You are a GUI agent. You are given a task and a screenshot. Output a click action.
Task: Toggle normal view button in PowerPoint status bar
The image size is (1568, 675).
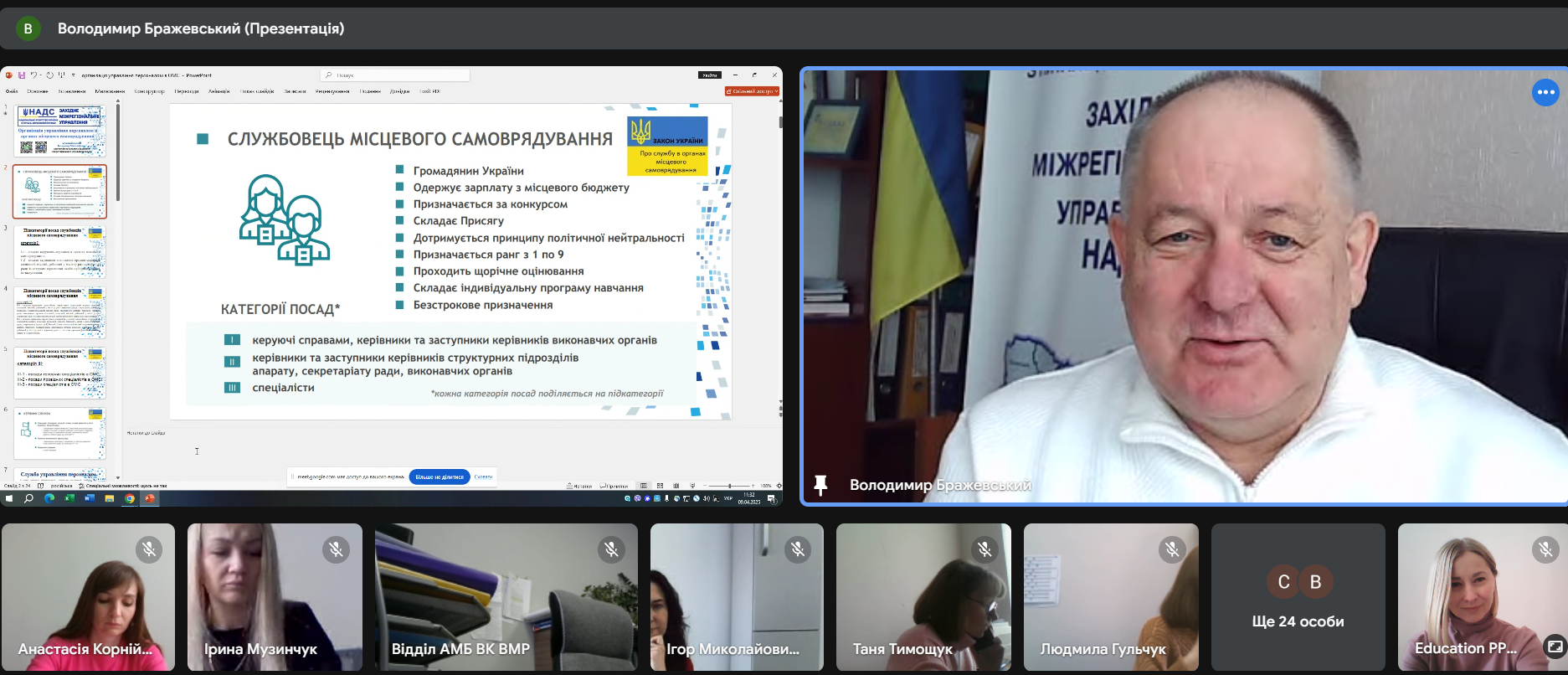(643, 486)
